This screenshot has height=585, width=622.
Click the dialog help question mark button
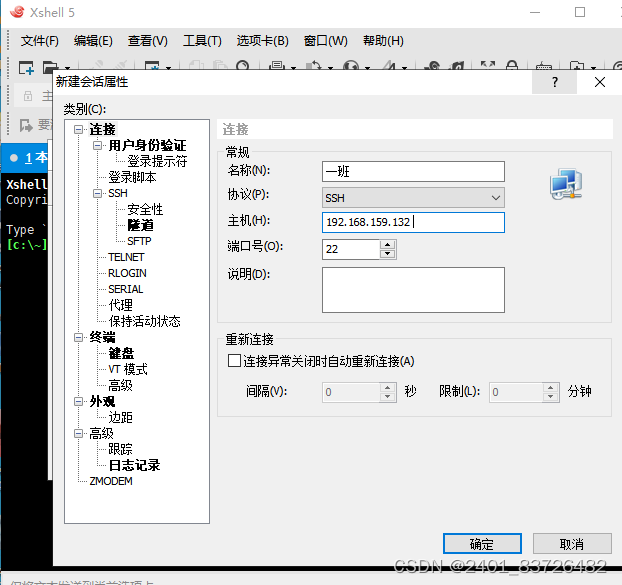point(554,82)
